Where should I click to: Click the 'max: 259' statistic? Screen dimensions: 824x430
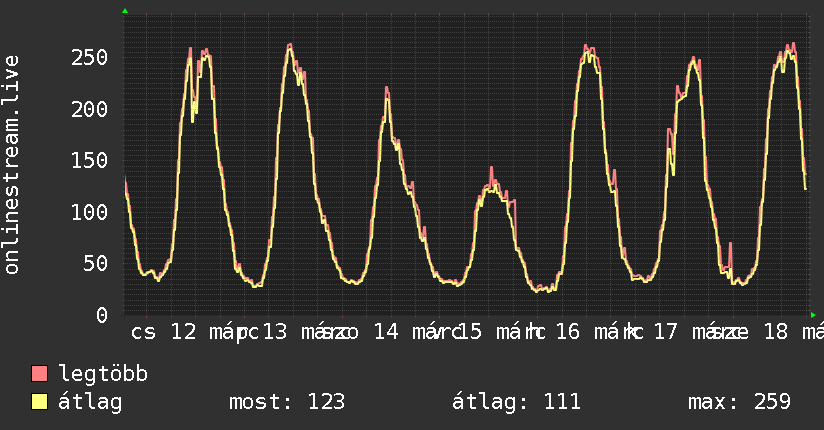[x=739, y=402]
